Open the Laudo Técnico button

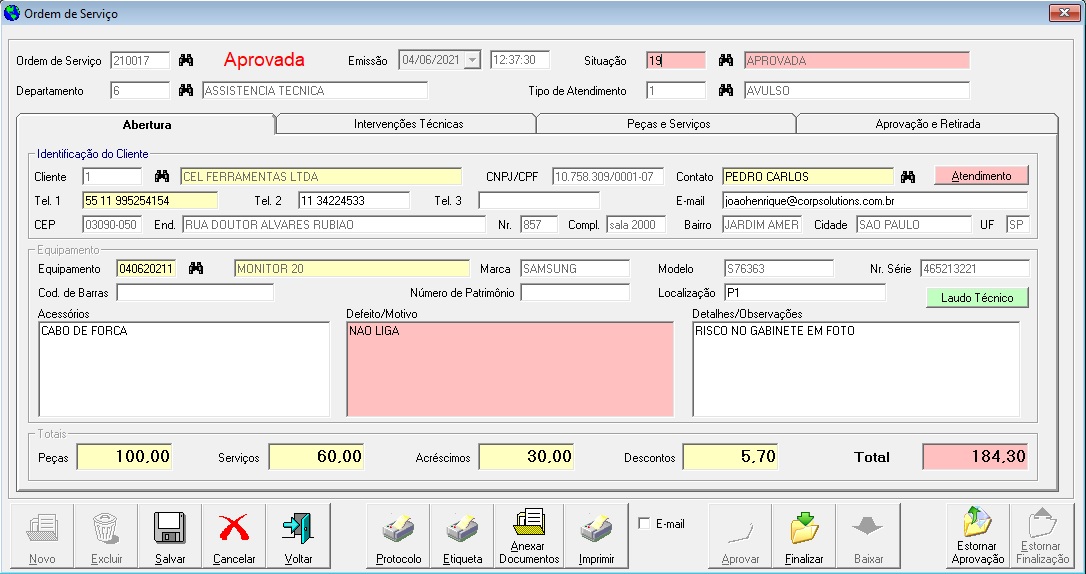click(976, 297)
